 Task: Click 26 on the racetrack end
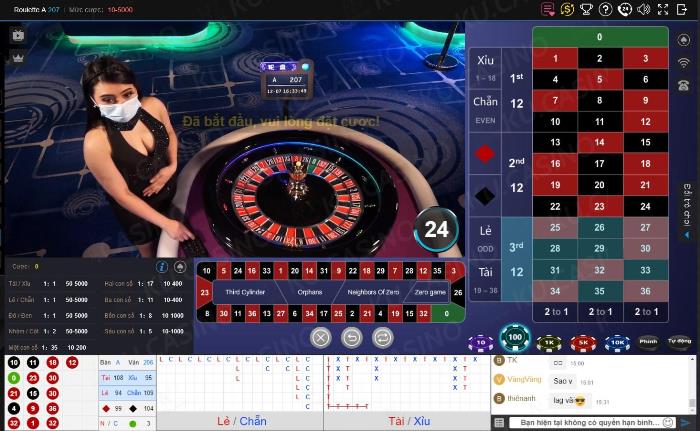pyautogui.click(x=458, y=293)
